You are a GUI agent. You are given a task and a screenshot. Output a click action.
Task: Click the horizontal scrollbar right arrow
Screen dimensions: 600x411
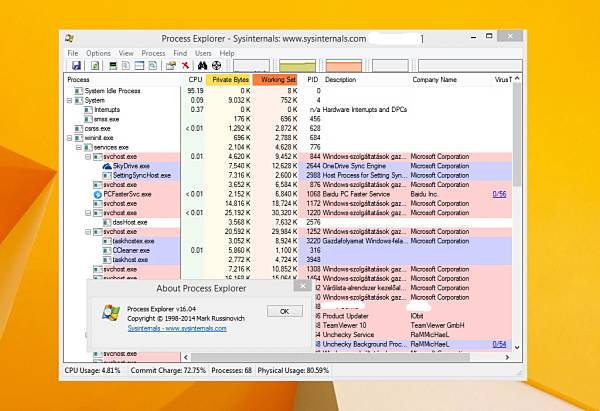[507, 357]
